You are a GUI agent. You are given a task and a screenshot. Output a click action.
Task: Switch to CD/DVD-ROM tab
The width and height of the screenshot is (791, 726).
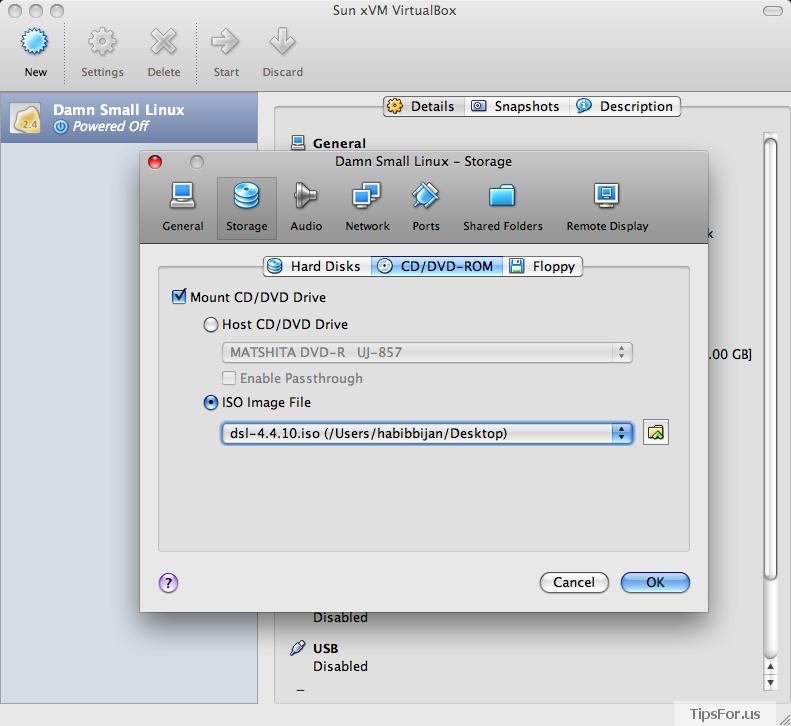point(437,266)
